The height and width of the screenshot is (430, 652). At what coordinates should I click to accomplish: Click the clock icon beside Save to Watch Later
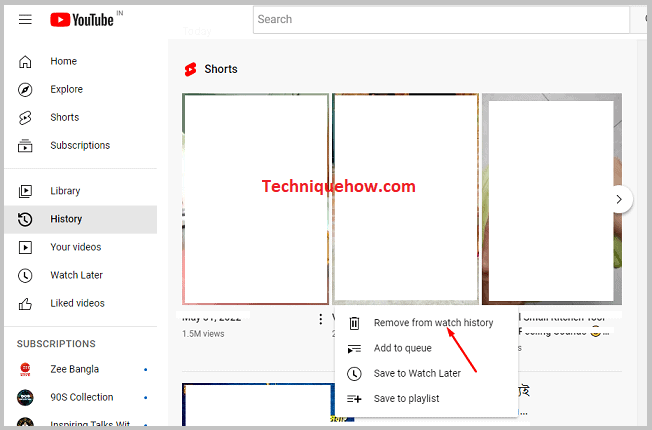354,374
